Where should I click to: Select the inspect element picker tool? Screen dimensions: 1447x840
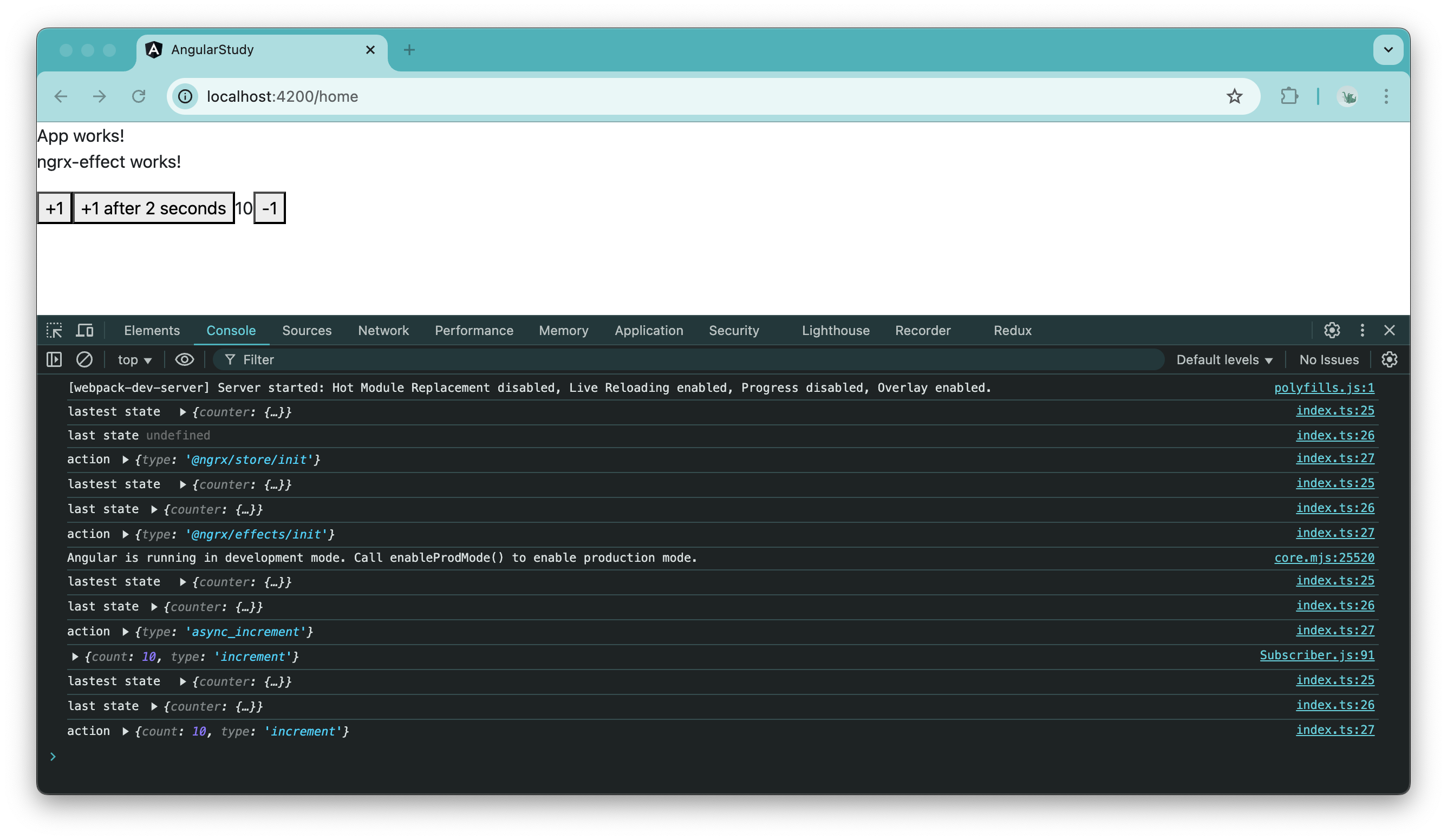[55, 330]
